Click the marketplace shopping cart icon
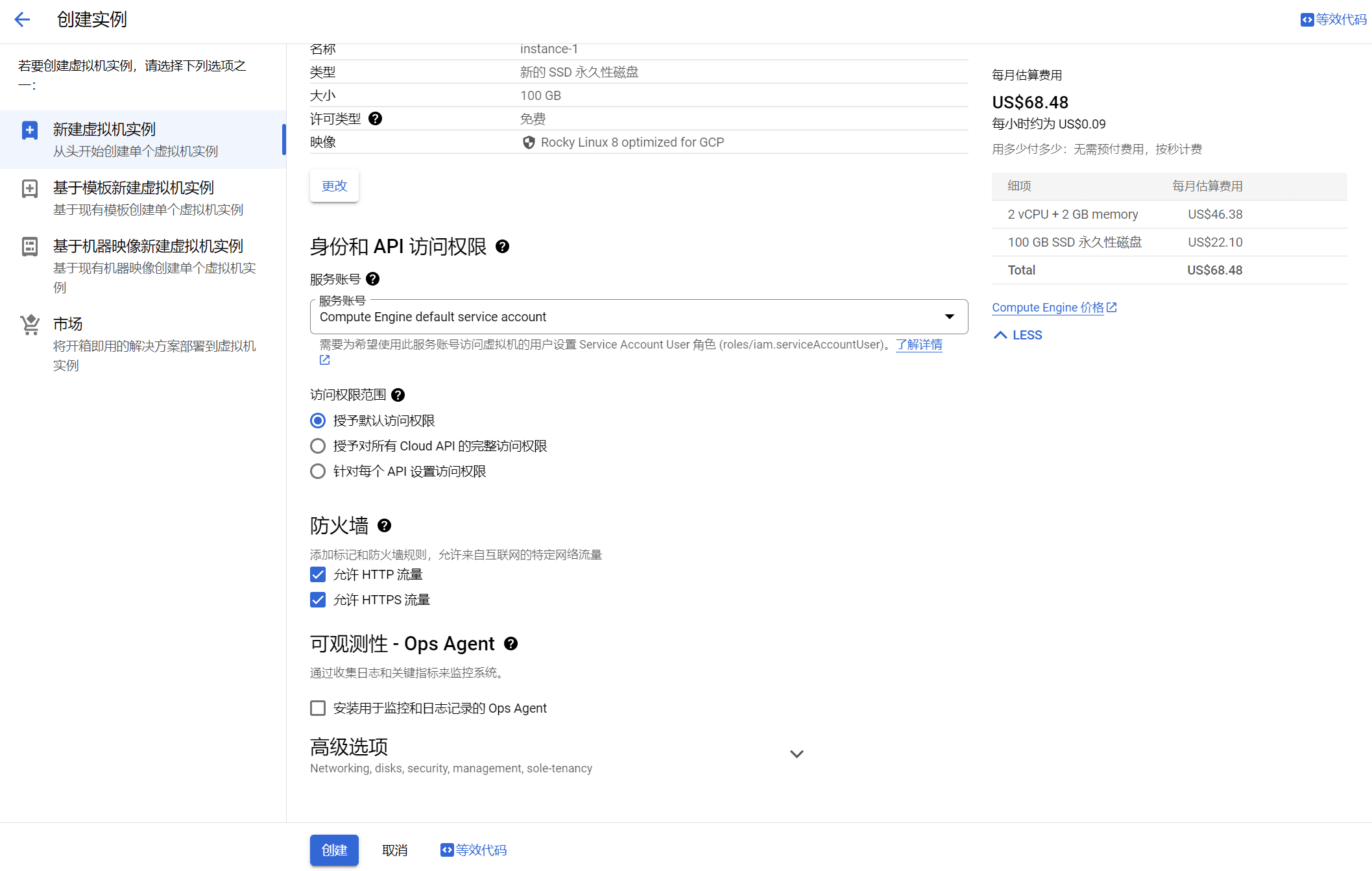1372x871 pixels. pos(30,325)
